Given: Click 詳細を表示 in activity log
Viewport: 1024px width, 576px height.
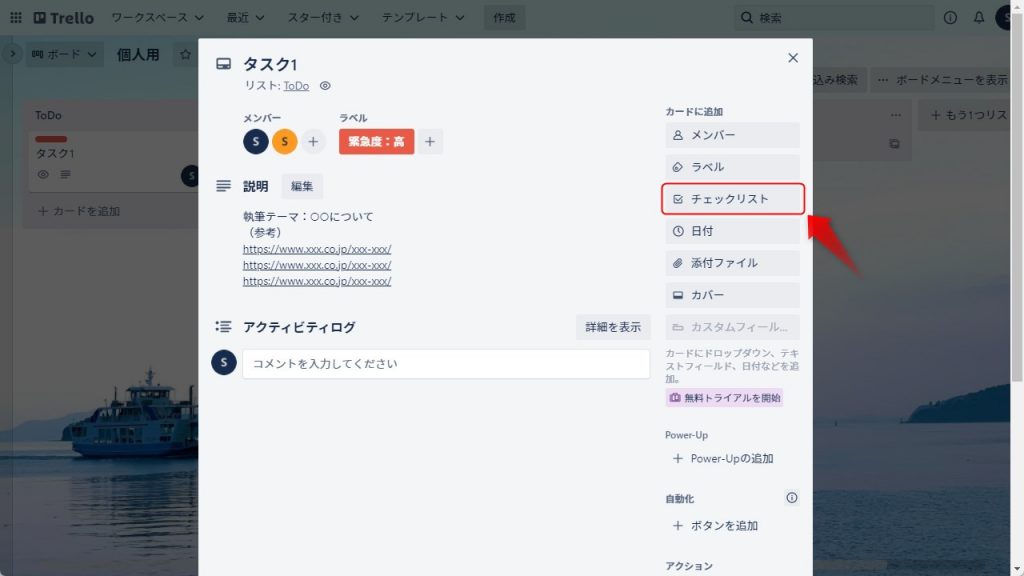Looking at the screenshot, I should pyautogui.click(x=613, y=327).
